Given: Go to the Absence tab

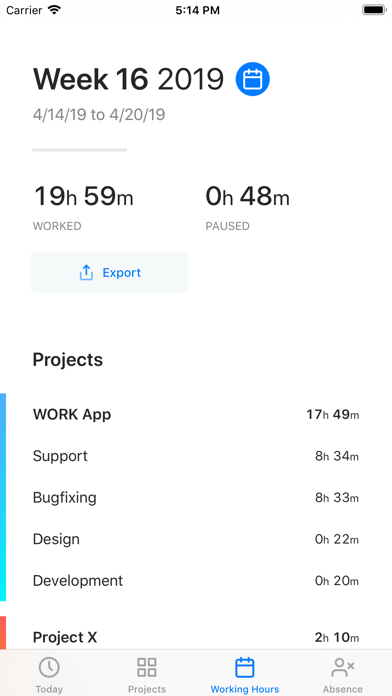Looking at the screenshot, I should click(343, 675).
